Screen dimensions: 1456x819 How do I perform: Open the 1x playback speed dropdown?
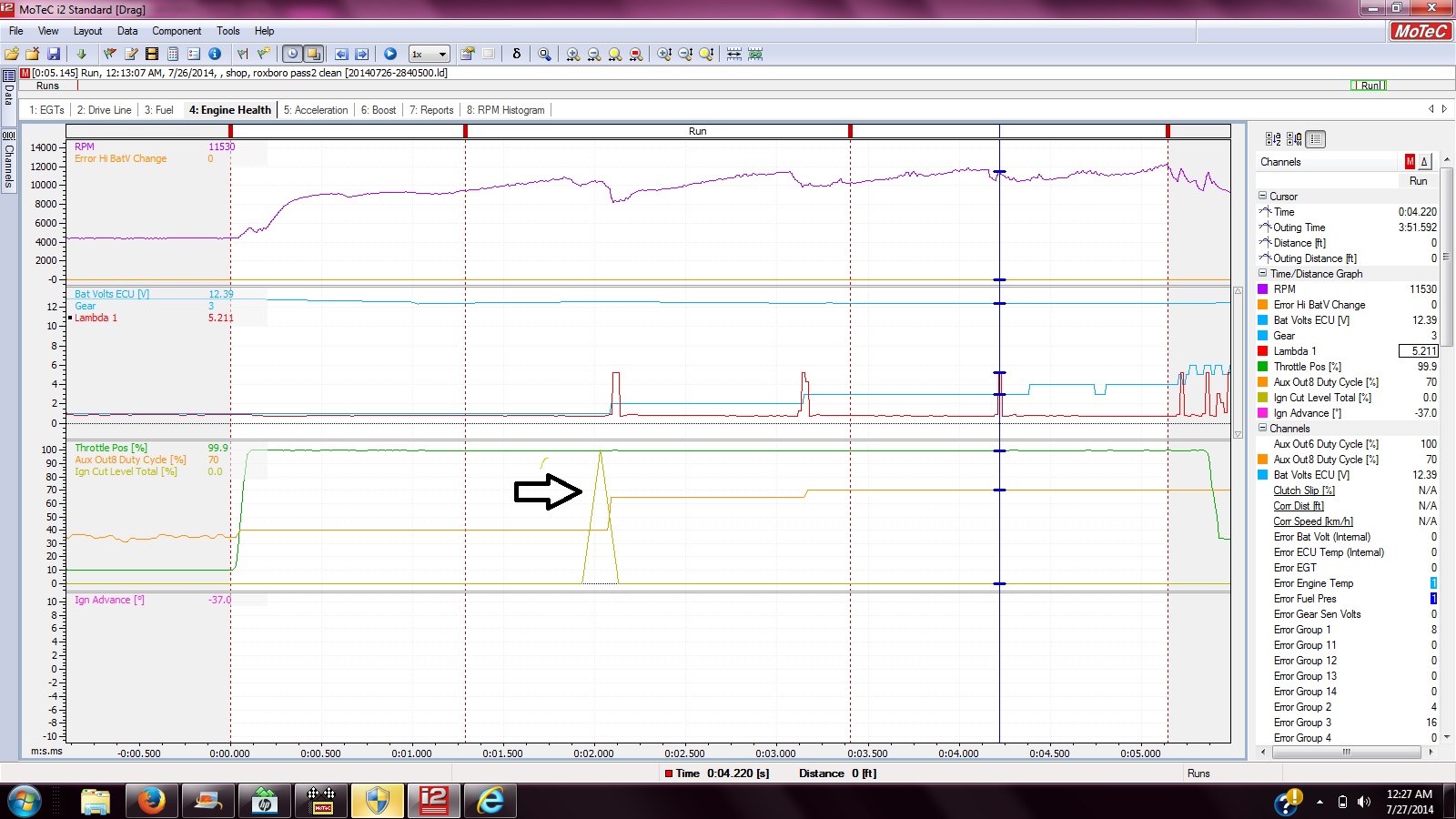point(430,54)
